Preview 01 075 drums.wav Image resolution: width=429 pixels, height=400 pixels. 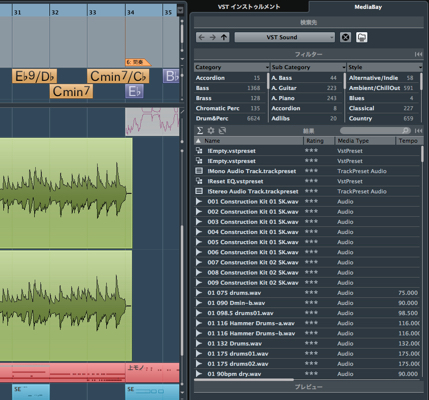pyautogui.click(x=199, y=293)
